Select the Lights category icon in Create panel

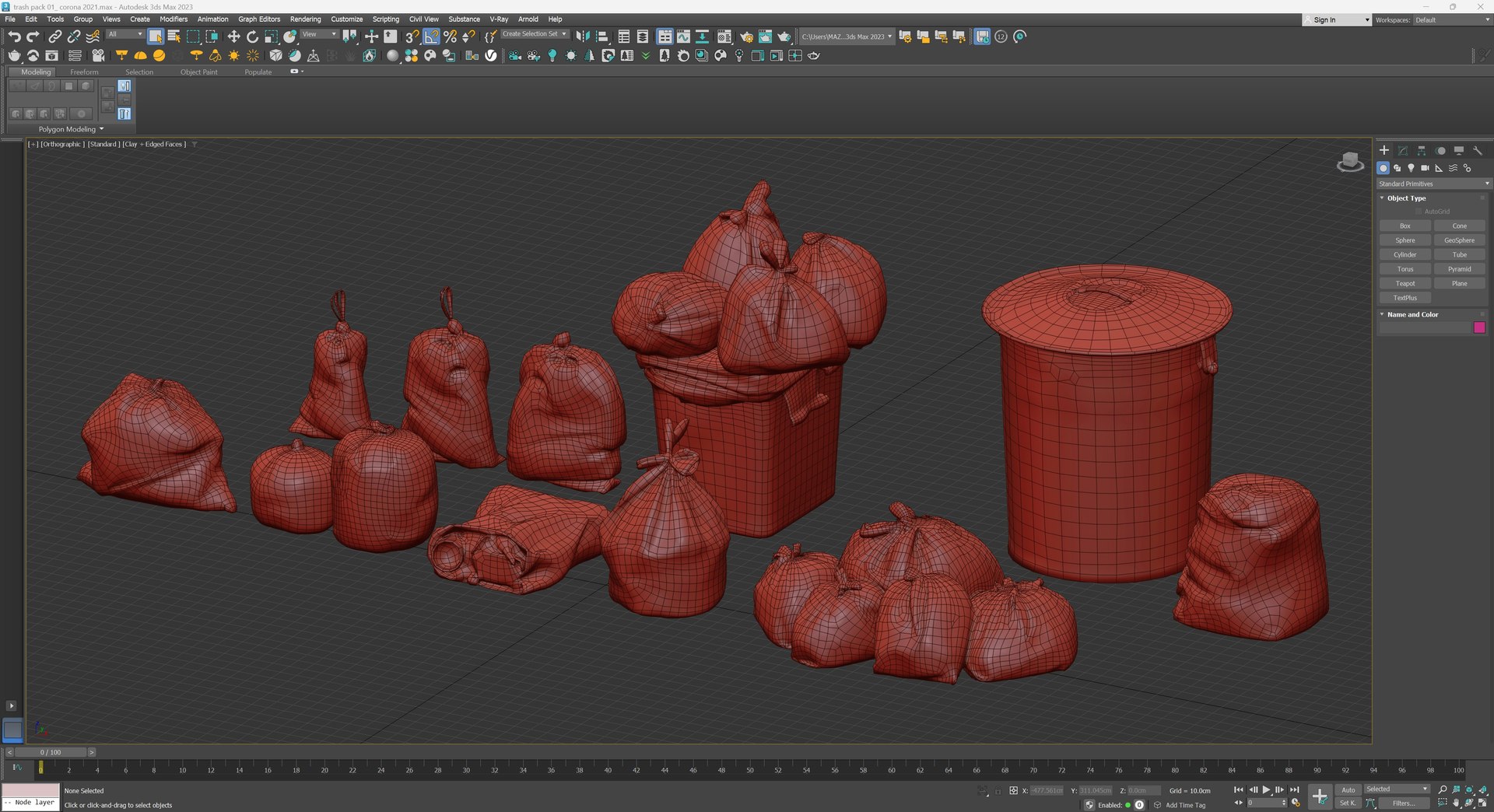click(1411, 168)
